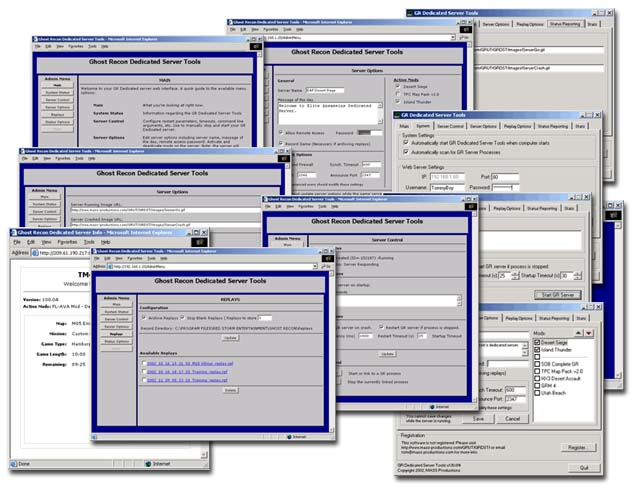The width and height of the screenshot is (640, 489).
Task: Click Server Name field on web Server Options
Action: (324, 90)
